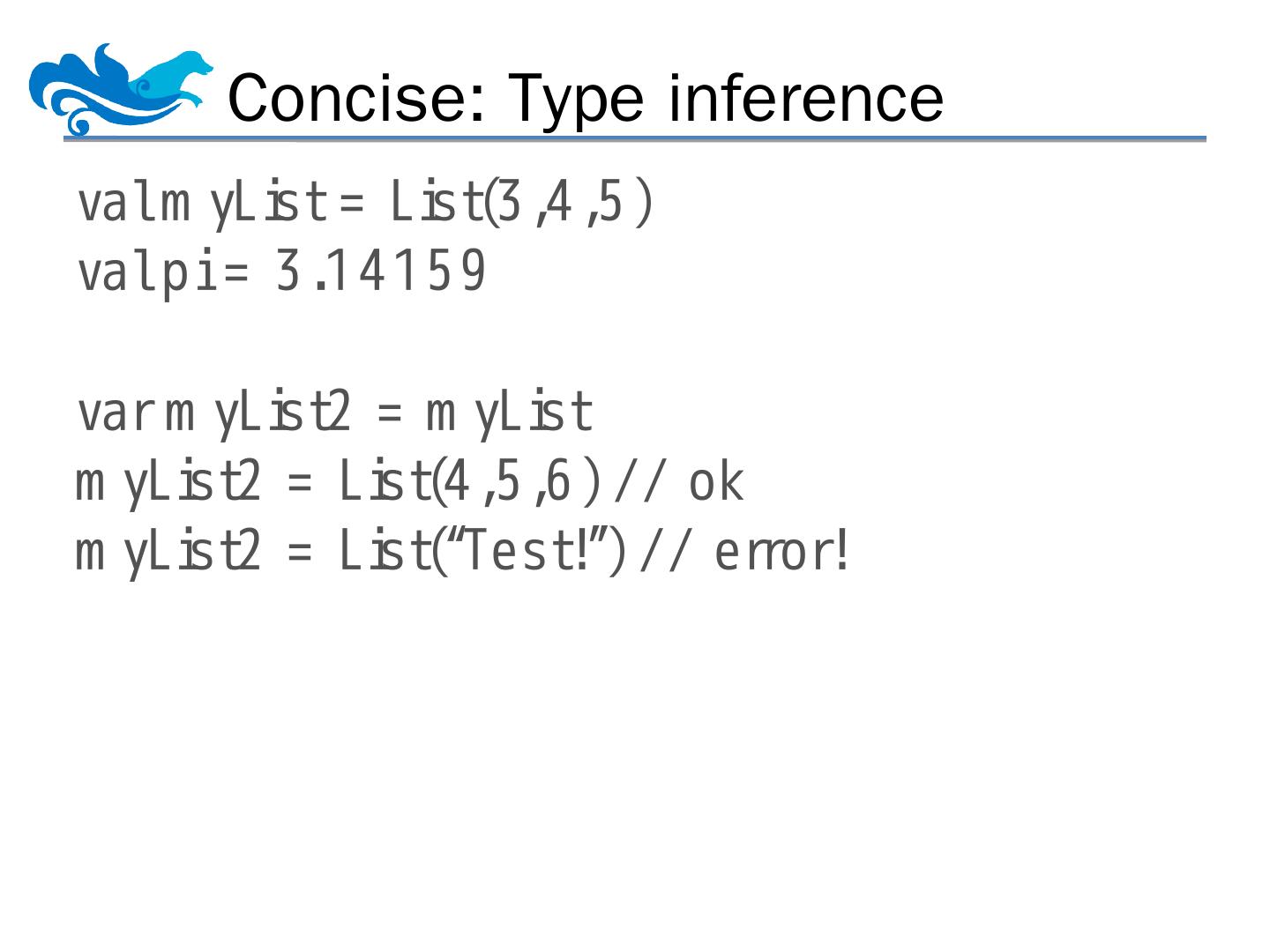The width and height of the screenshot is (1270, 952).
Task: Click the 'List(4,5,6)' expression
Action: click(469, 482)
